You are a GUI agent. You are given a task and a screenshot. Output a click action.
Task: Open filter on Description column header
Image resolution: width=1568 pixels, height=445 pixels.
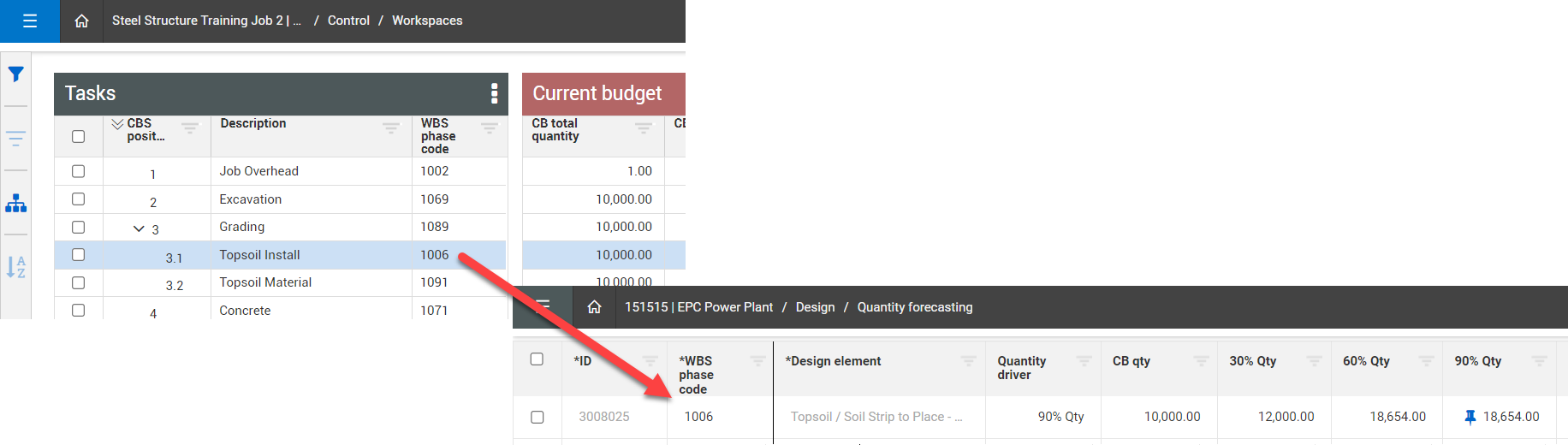(x=390, y=128)
